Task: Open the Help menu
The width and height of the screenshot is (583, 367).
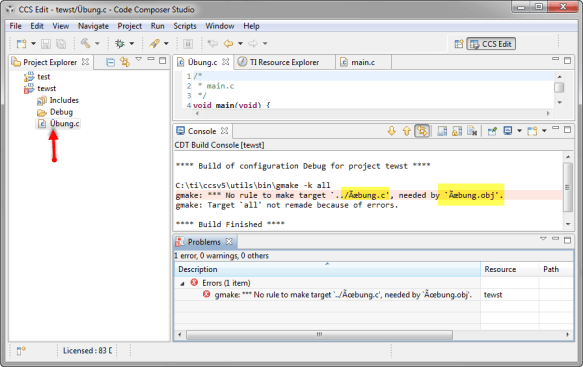Action: pos(251,26)
